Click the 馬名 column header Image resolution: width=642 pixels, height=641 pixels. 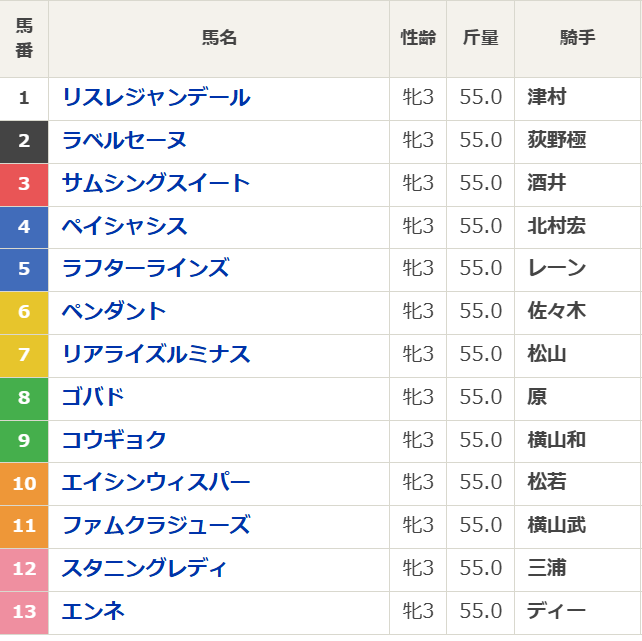[x=219, y=38]
